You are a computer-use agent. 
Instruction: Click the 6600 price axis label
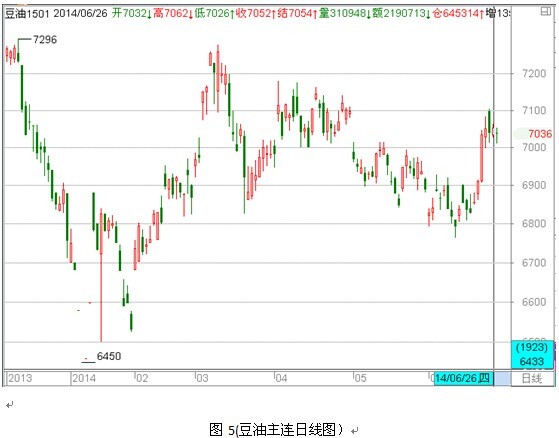(x=534, y=302)
